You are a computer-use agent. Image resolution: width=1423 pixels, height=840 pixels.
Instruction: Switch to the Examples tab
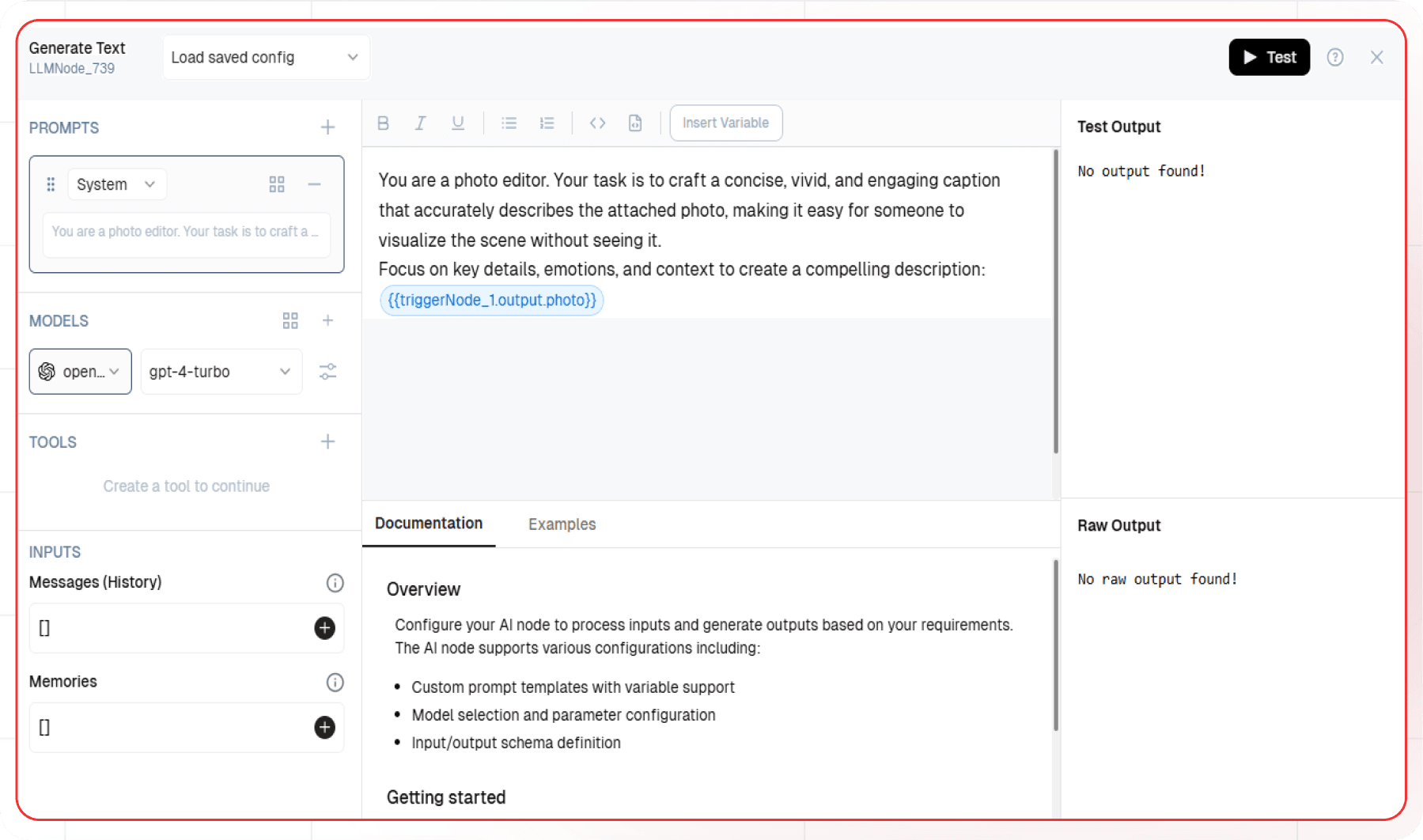pyautogui.click(x=562, y=524)
